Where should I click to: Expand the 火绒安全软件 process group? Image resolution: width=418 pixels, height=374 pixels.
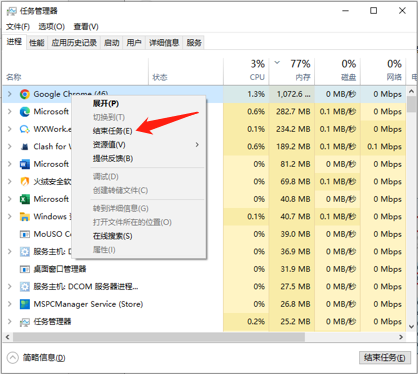[x=10, y=182]
